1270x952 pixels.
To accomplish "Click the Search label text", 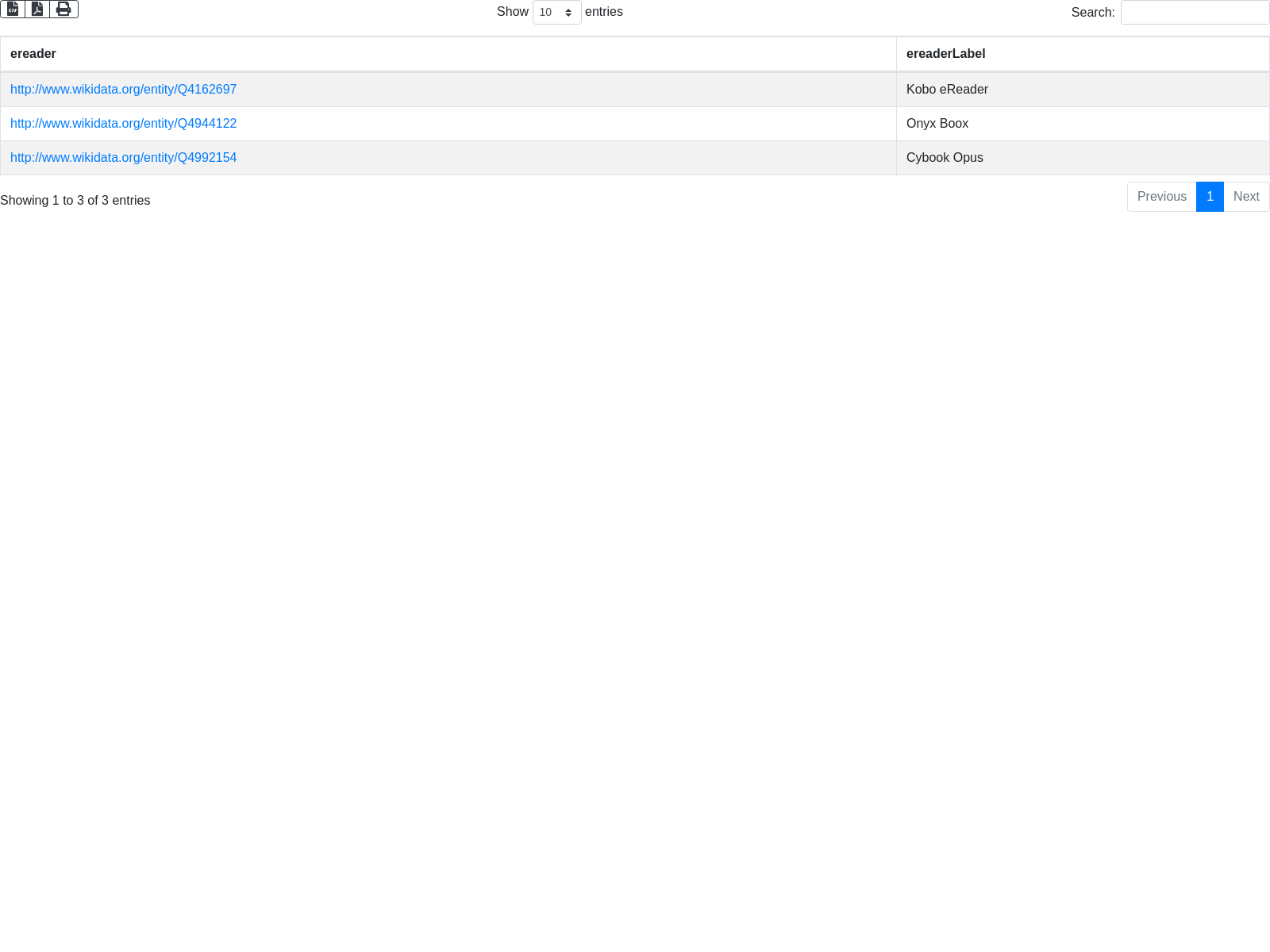I will 1092,13.
